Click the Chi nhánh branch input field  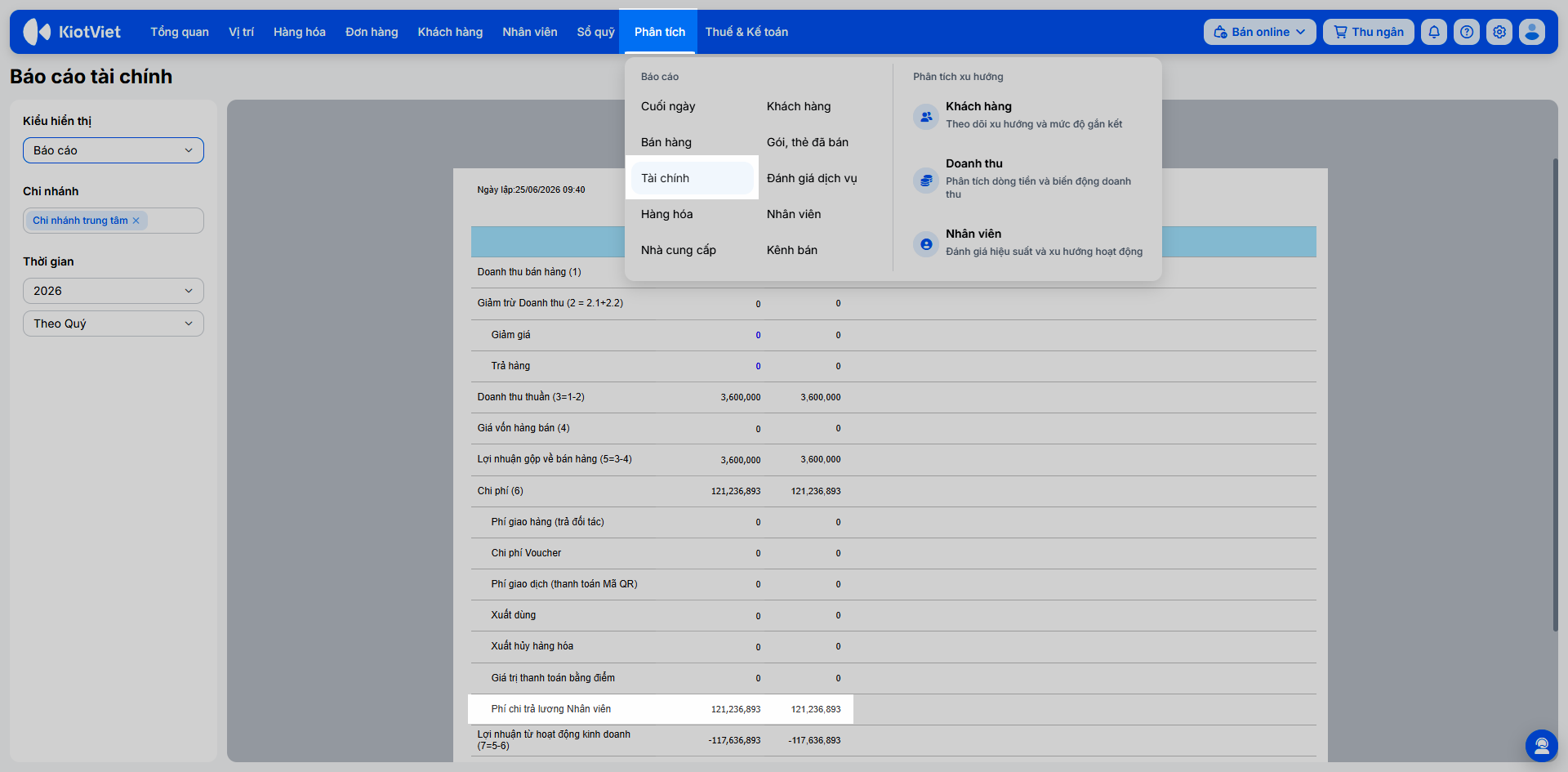point(114,221)
